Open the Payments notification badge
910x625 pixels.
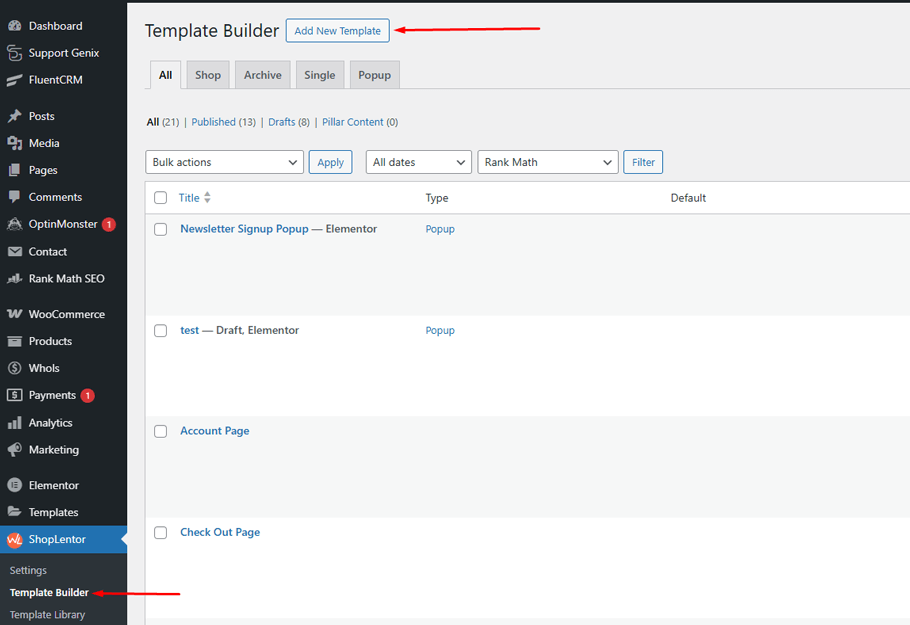click(x=88, y=396)
